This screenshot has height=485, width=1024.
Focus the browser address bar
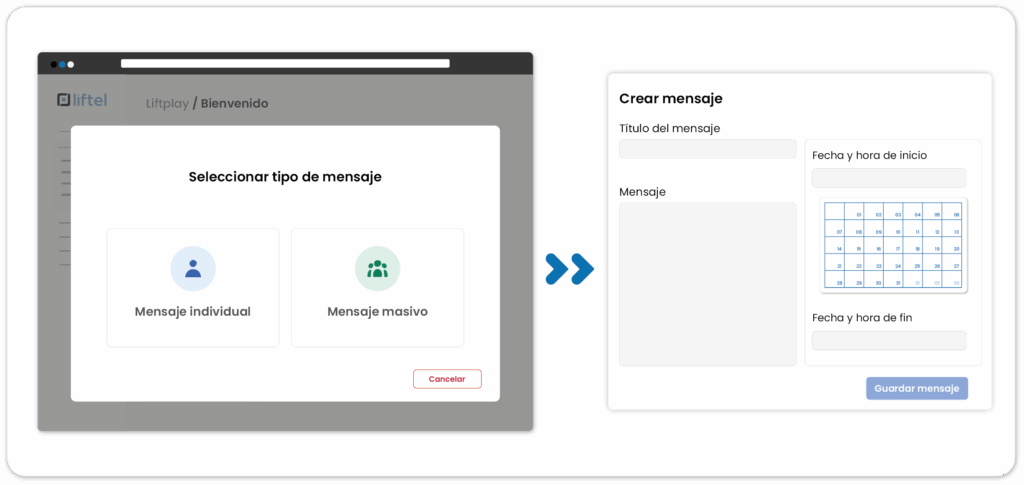285,63
